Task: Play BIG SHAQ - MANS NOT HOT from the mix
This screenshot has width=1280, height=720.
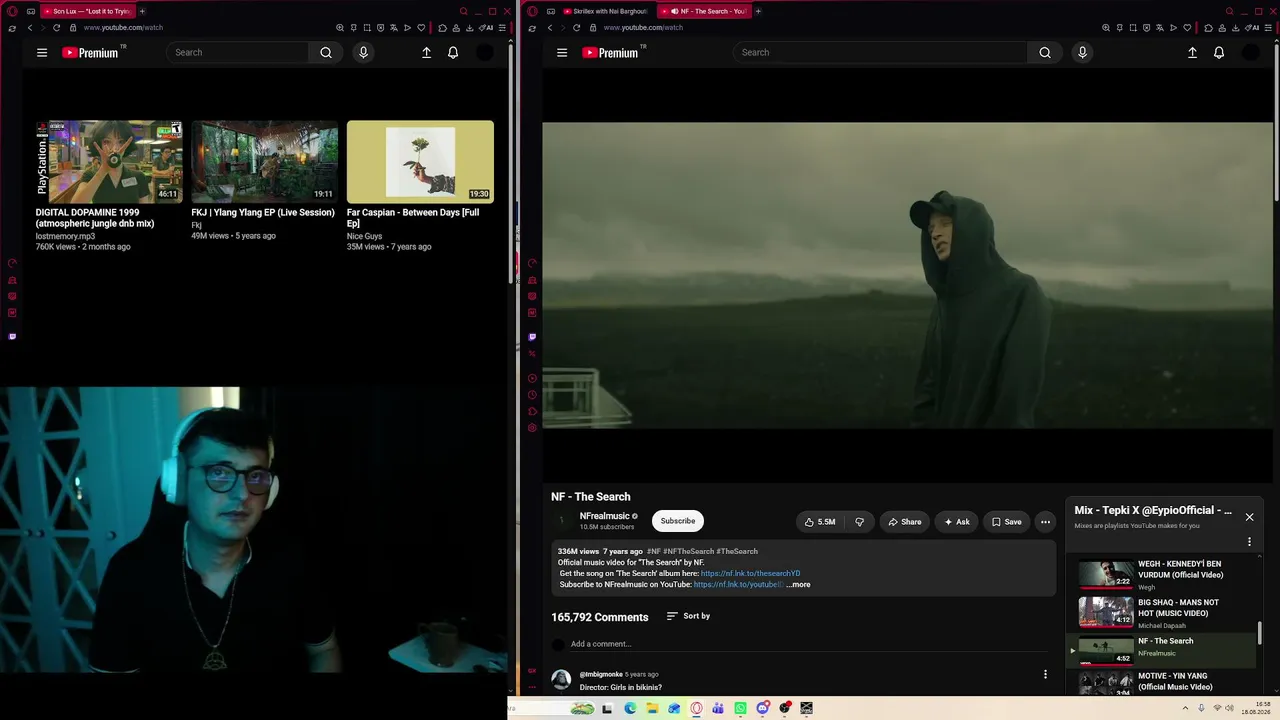Action: point(1162,613)
